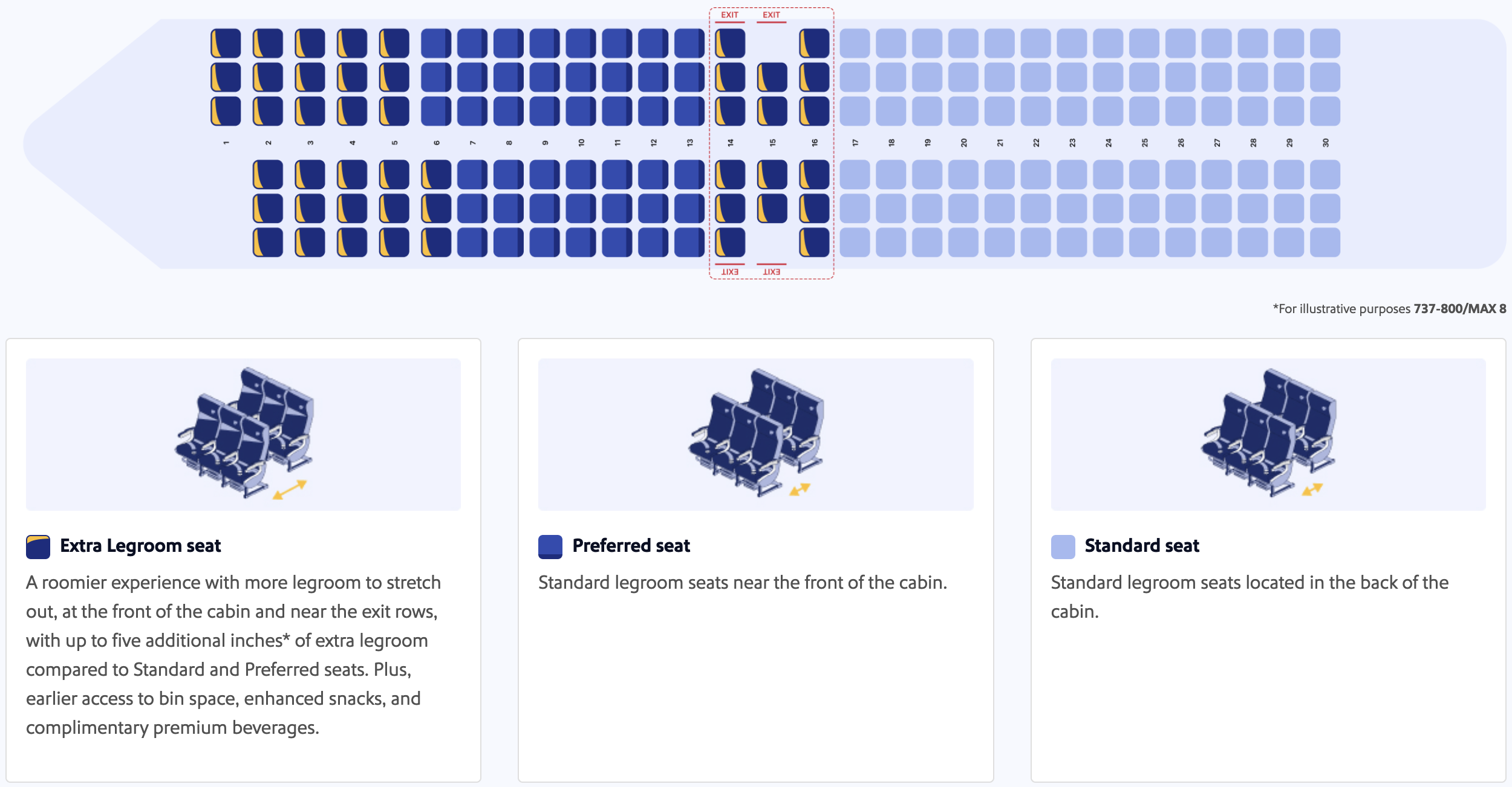
Task: Click the top-left EXIT label above row 14
Action: [729, 15]
